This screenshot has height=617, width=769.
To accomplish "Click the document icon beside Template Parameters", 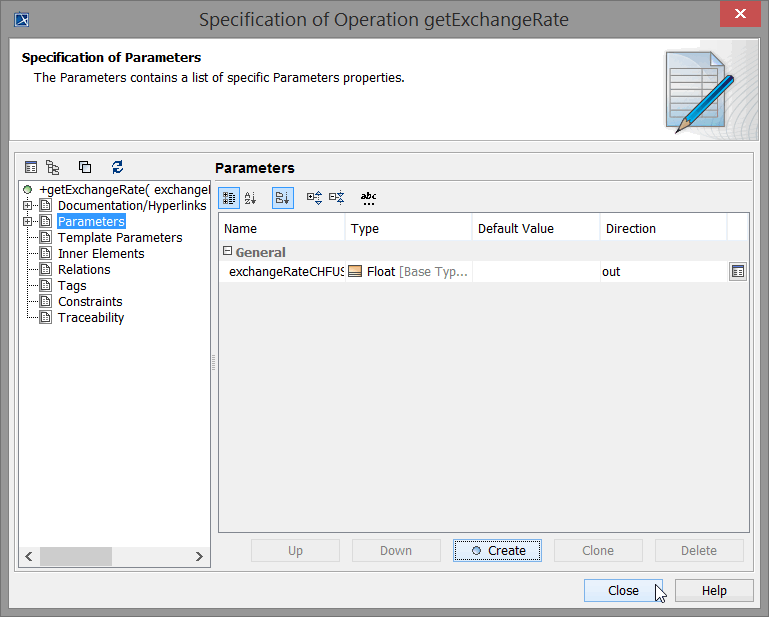I will click(46, 237).
